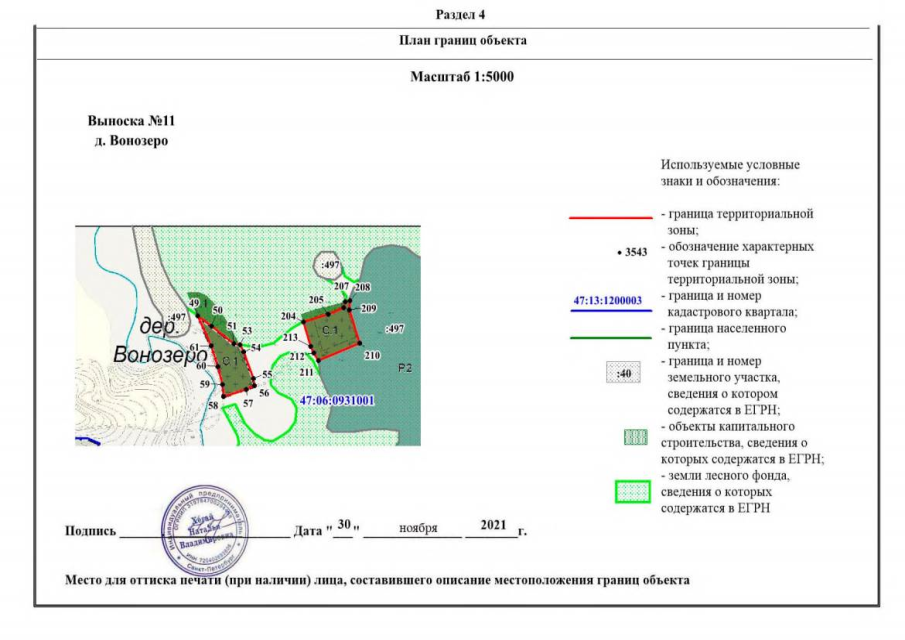Click the blue cadastral quarter legend line
Image resolution: width=905 pixels, height=640 pixels.
(x=609, y=311)
